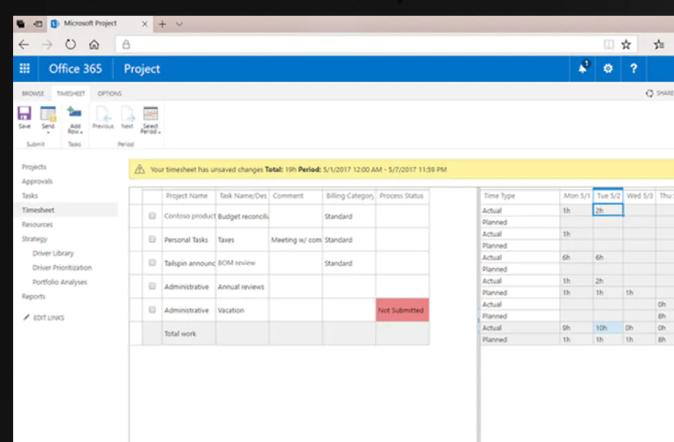674x442 pixels.
Task: Open the settings gear in header
Action: coord(608,68)
